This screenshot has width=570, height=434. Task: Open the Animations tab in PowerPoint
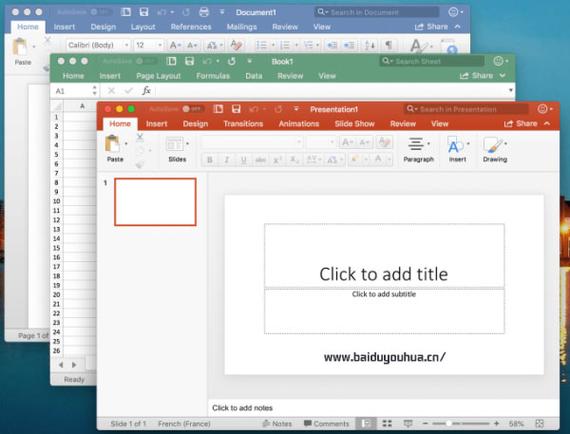[x=299, y=124]
